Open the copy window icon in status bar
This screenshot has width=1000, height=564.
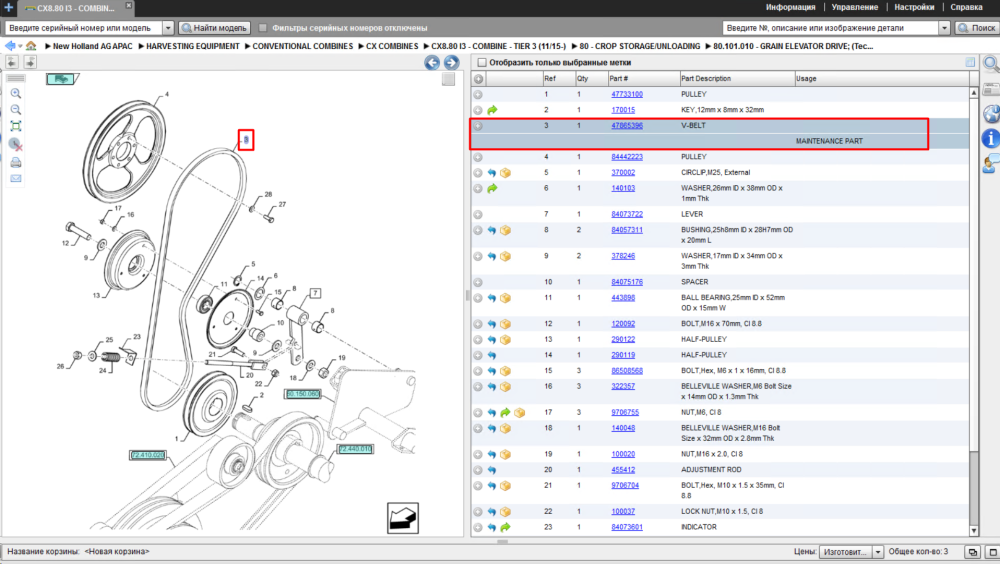click(x=972, y=552)
